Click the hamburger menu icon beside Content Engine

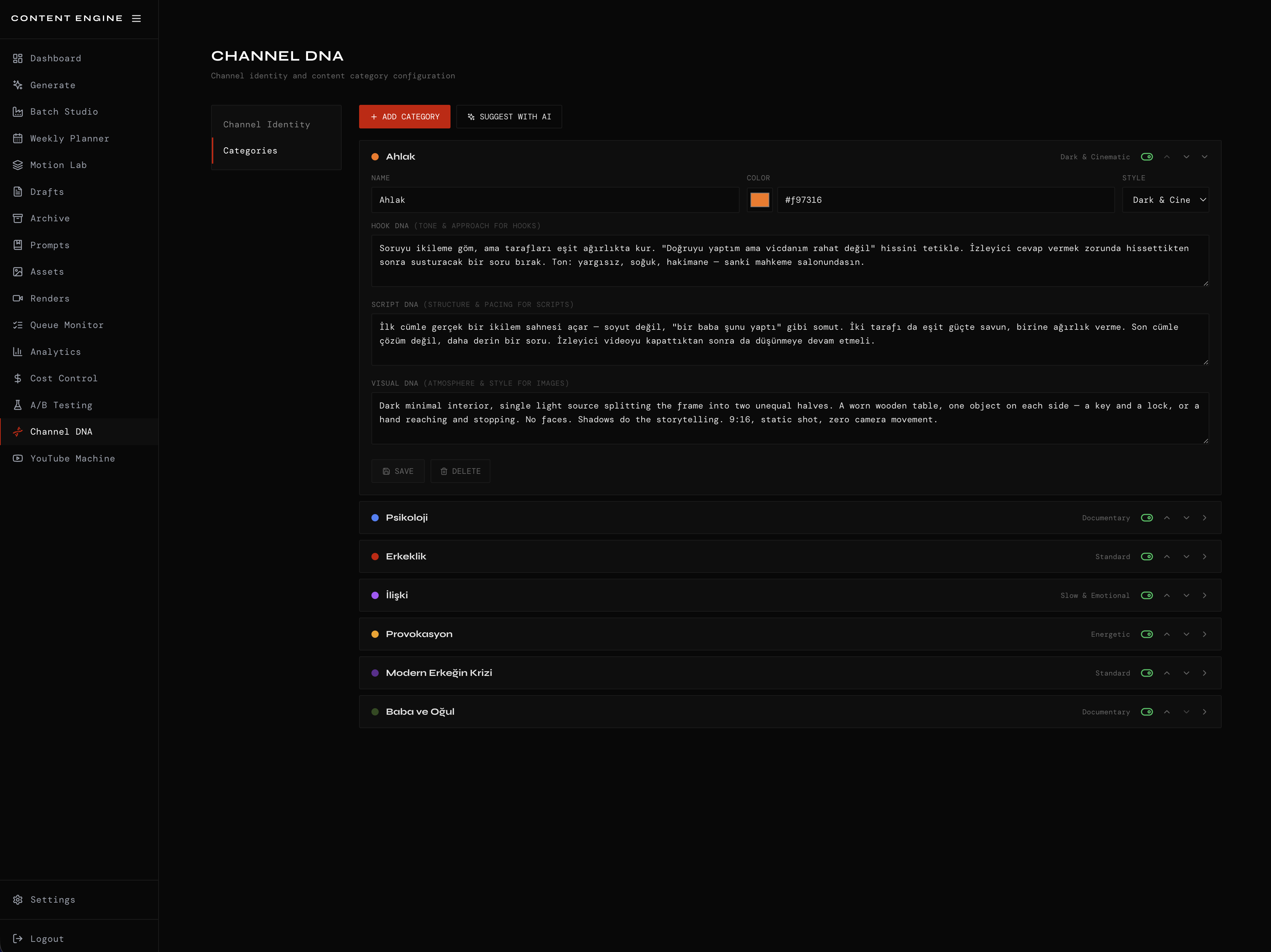pos(136,19)
